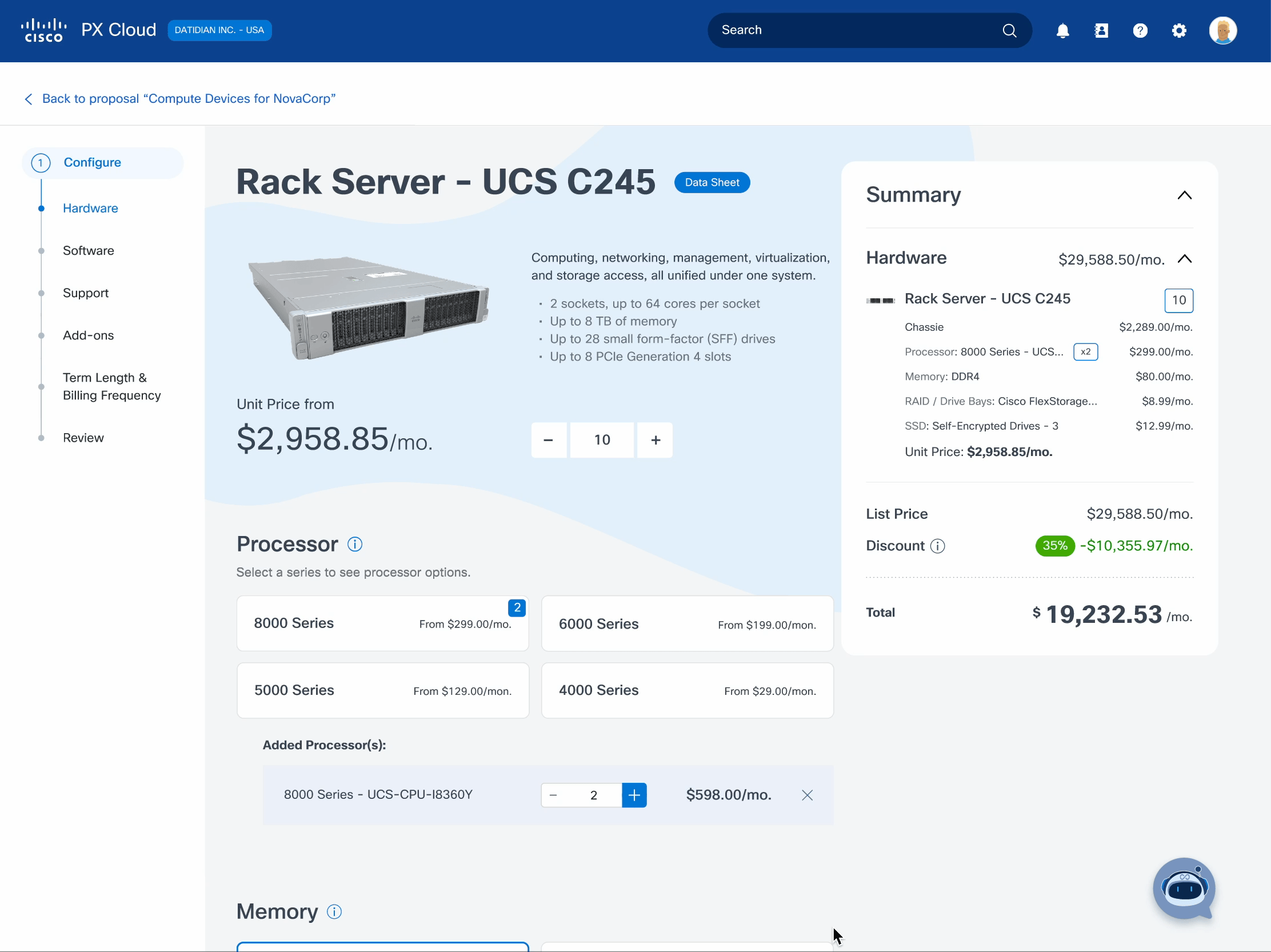The width and height of the screenshot is (1271, 952).
Task: Go to the Hardware section
Action: pos(90,208)
